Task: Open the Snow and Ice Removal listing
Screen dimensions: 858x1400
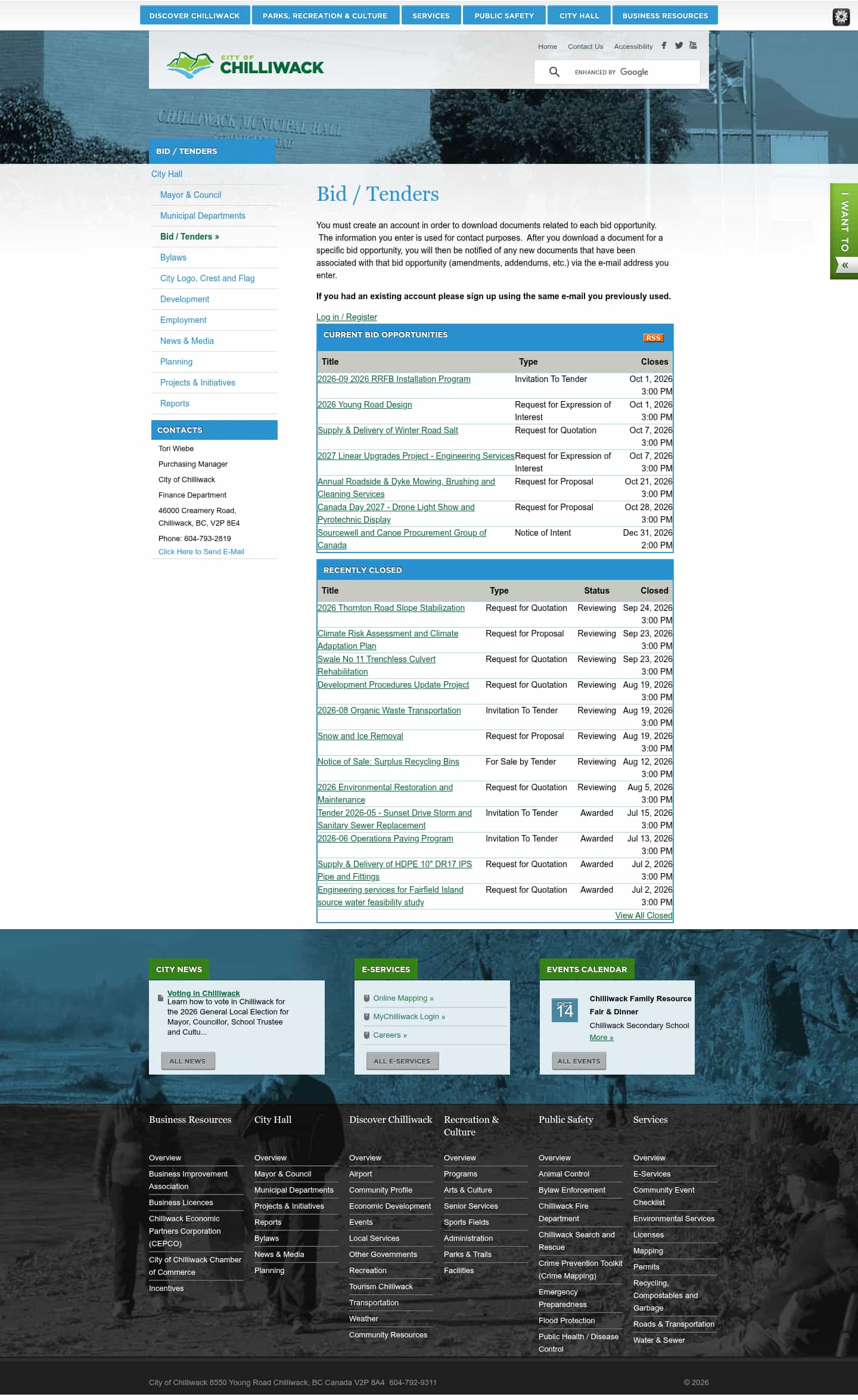Action: point(360,736)
